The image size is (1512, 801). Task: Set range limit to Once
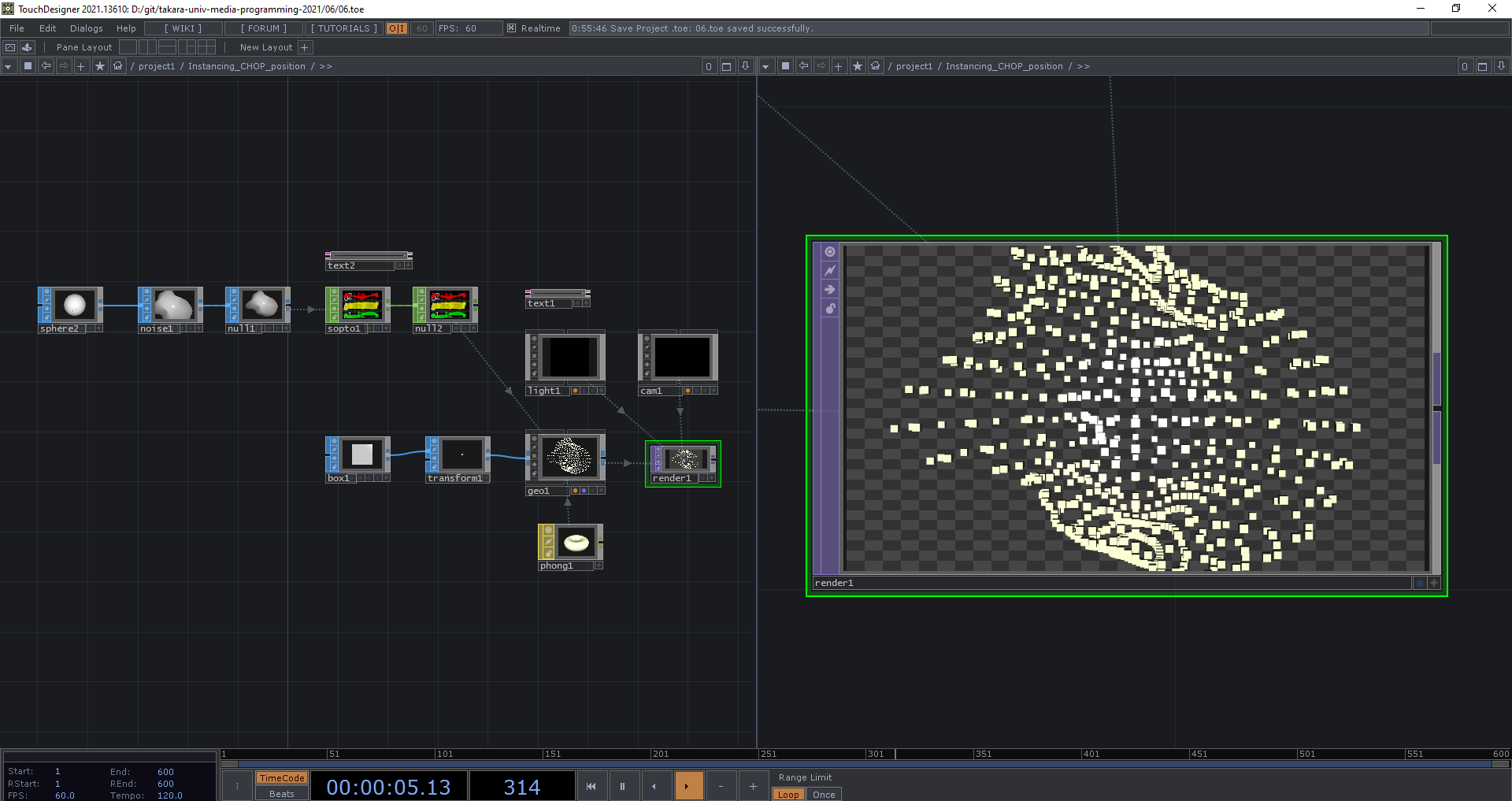coord(824,794)
